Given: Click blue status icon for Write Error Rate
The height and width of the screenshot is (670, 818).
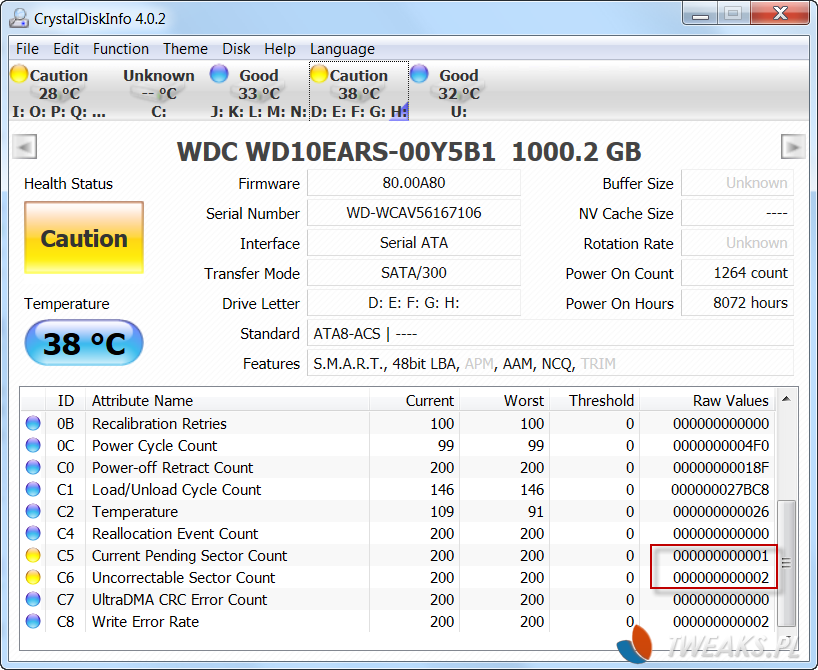Looking at the screenshot, I should (33, 621).
